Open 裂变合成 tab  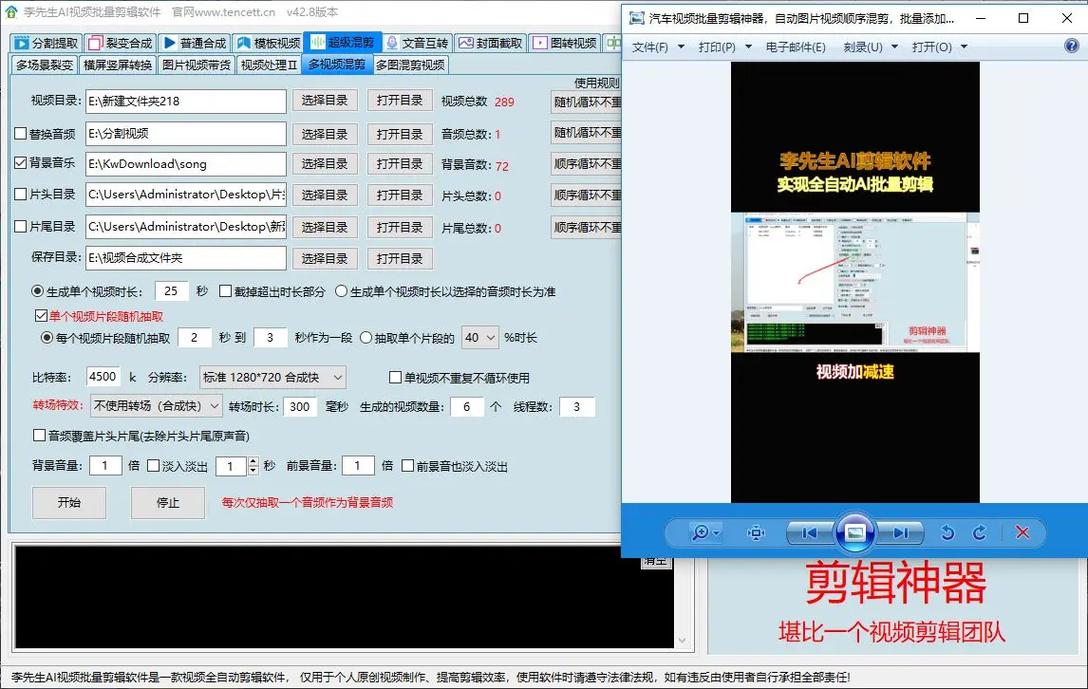pos(120,43)
